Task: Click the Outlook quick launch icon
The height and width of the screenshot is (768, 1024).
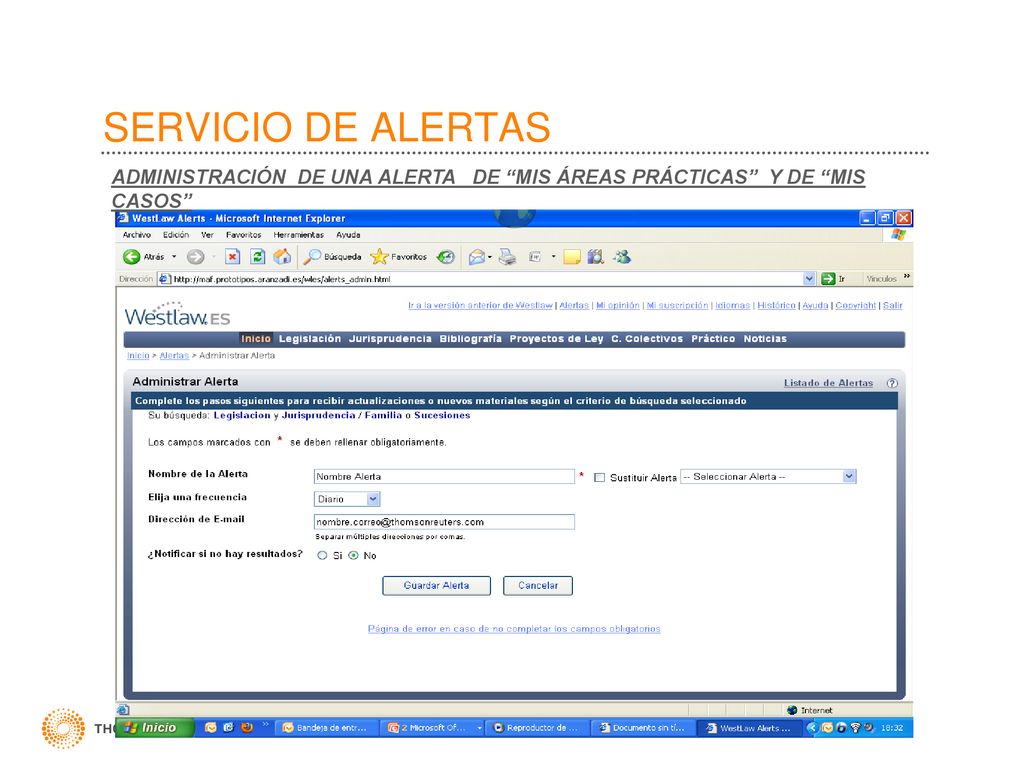Action: click(x=210, y=728)
